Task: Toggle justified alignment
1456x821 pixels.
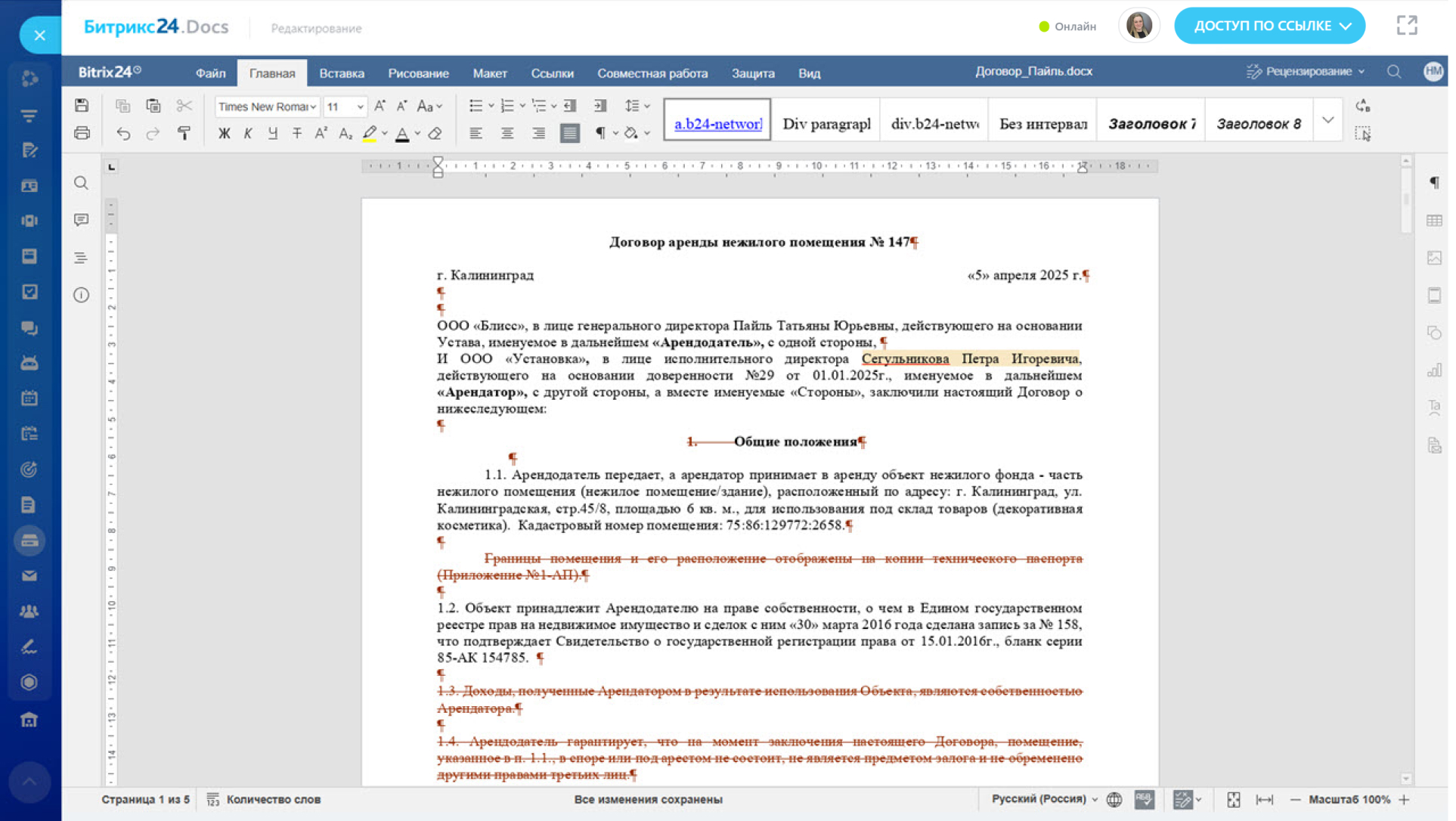Action: pyautogui.click(x=570, y=134)
